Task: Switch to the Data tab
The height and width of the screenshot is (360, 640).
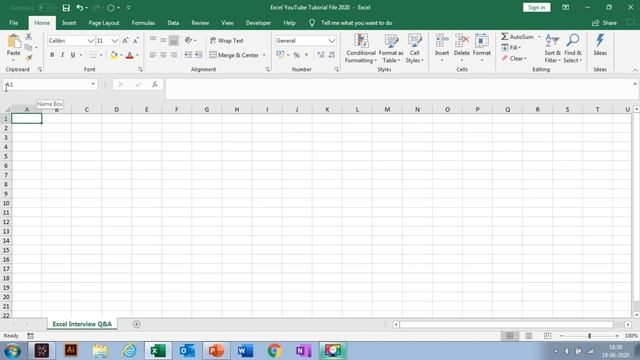Action: (173, 23)
